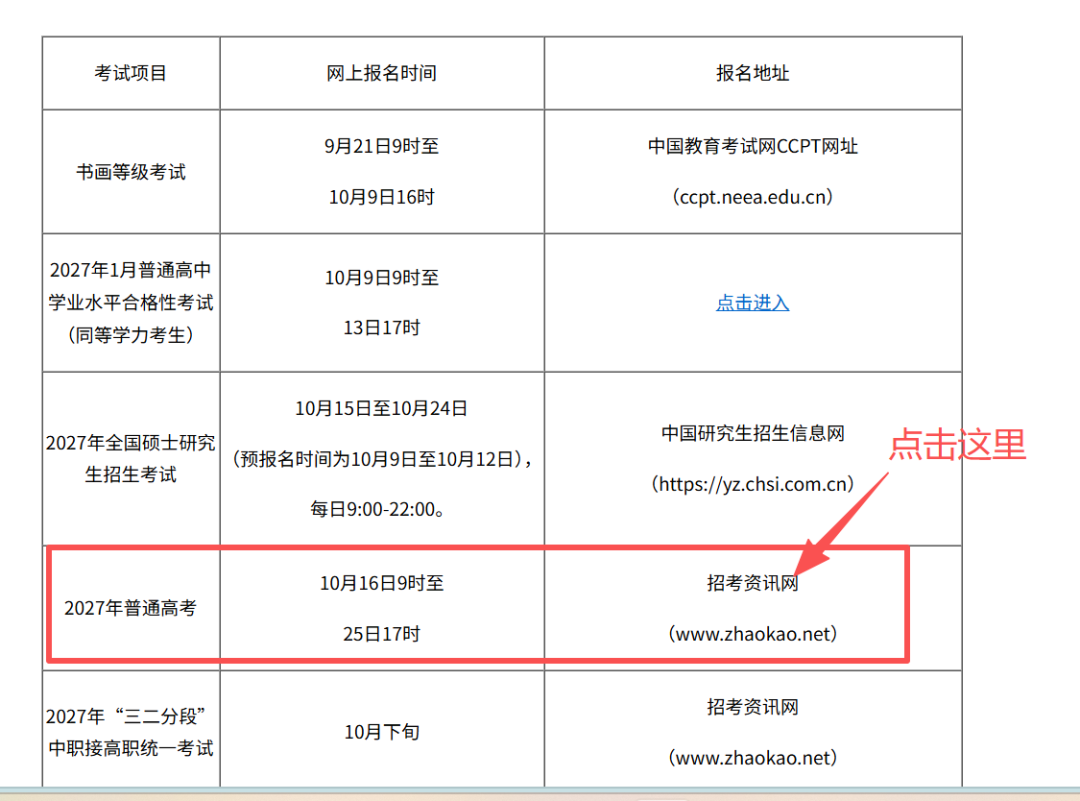Click 招考资讯网 in the 2027年普通高考 row
Image resolution: width=1080 pixels, height=801 pixels.
753,583
